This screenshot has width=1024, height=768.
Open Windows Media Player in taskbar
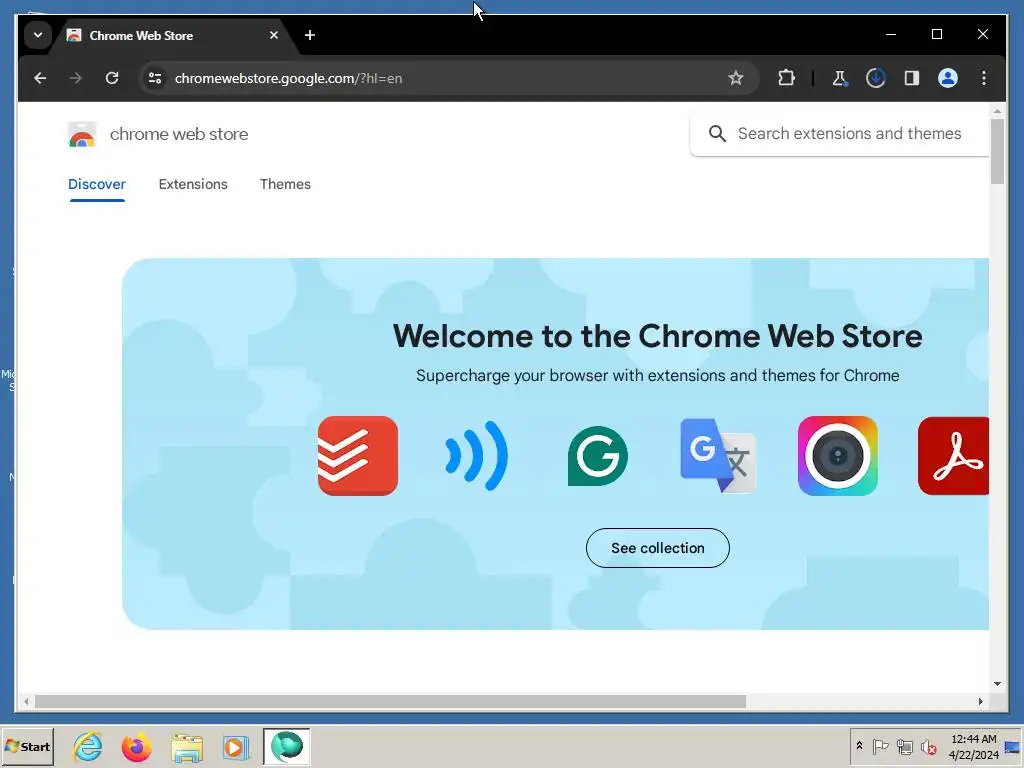click(236, 747)
